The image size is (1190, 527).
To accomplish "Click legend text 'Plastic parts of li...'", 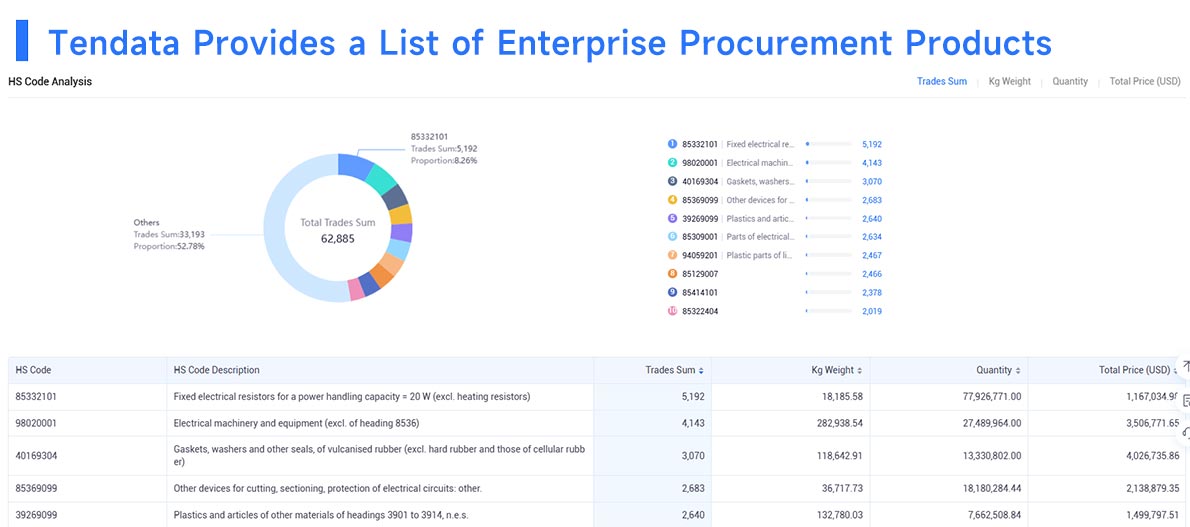I will (x=760, y=255).
